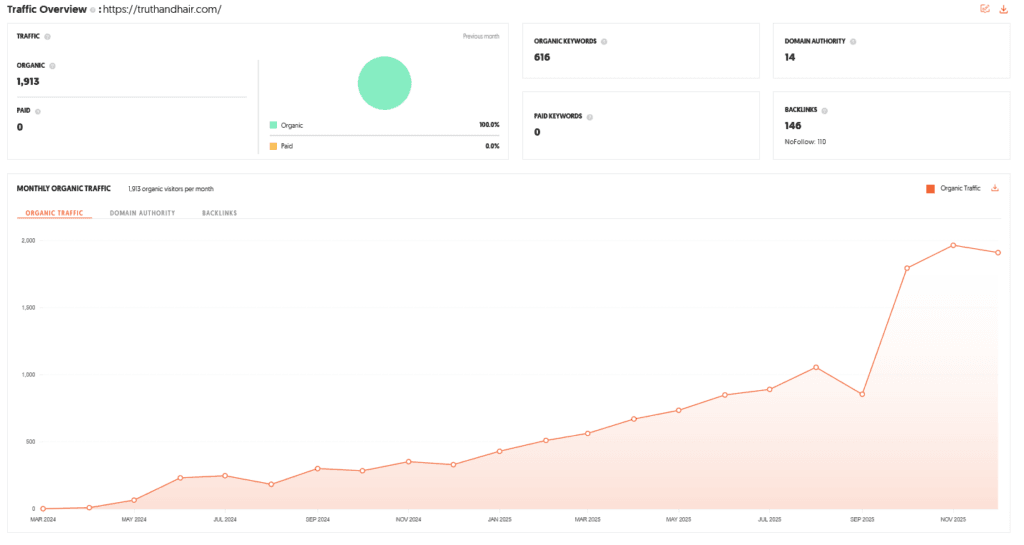Click the MAR 2024 first data point
The width and height of the screenshot is (1024, 545).
click(43, 508)
